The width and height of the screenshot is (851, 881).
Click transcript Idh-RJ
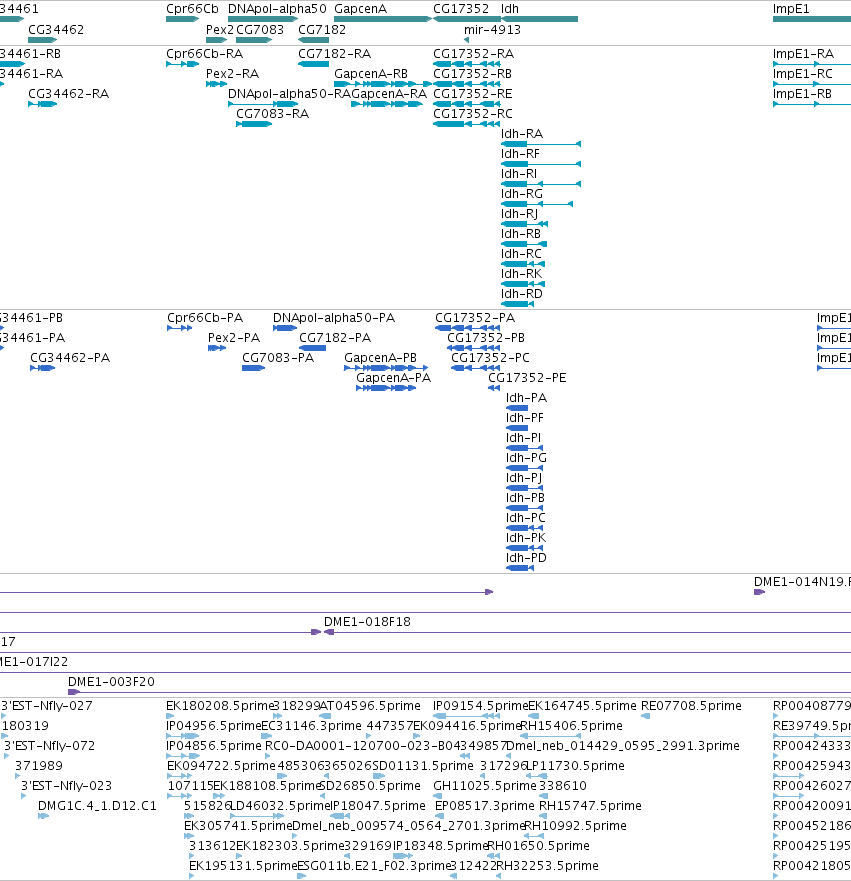pos(520,214)
